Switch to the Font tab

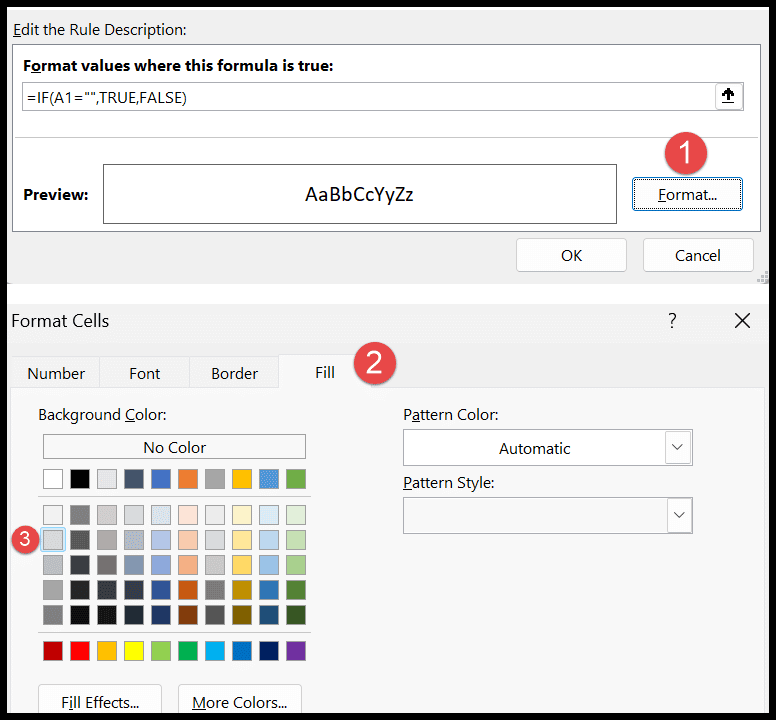[145, 373]
